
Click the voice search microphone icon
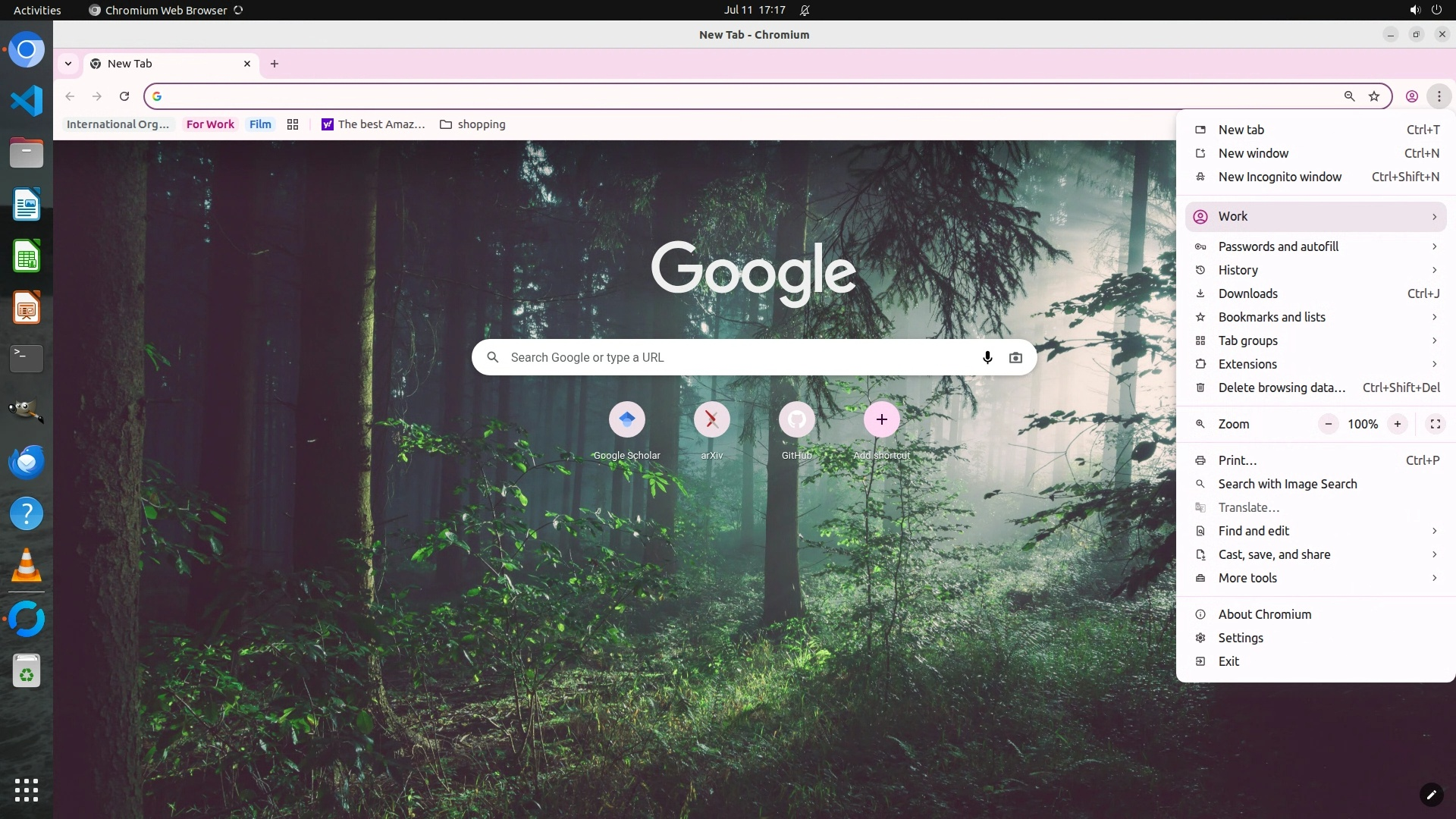click(x=987, y=357)
